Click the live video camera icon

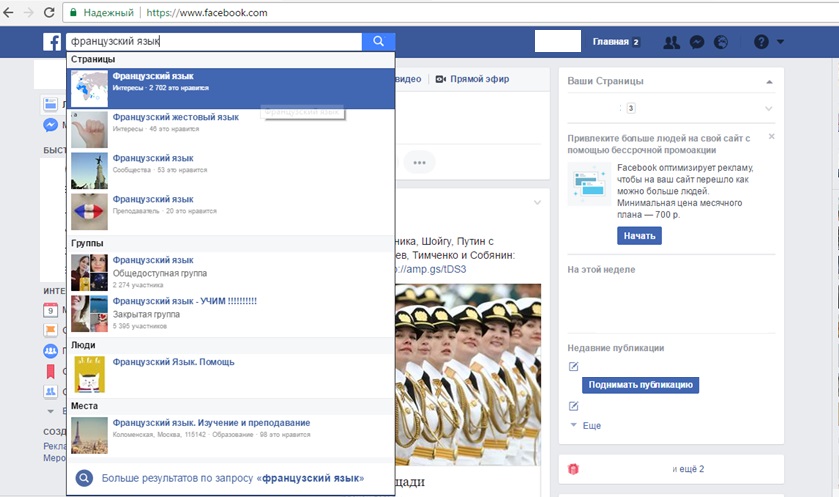pyautogui.click(x=440, y=79)
